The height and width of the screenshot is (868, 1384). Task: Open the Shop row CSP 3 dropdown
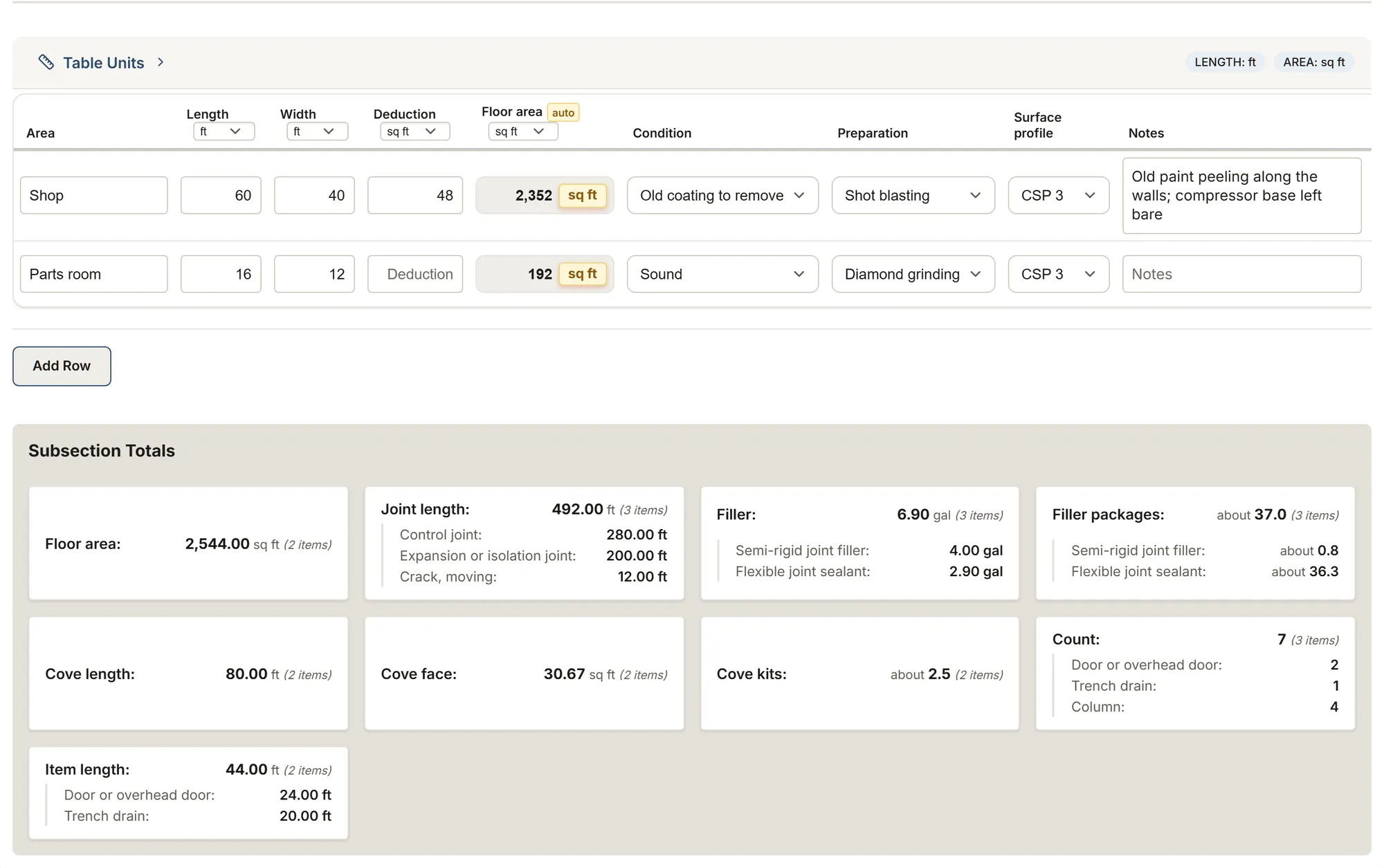point(1059,195)
